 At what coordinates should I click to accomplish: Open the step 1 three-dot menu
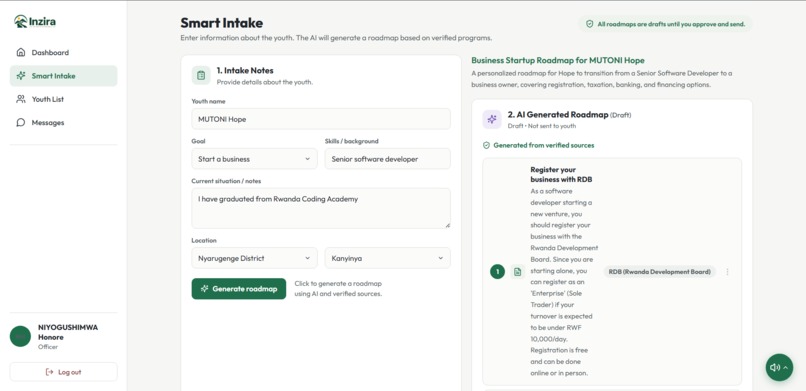click(727, 272)
